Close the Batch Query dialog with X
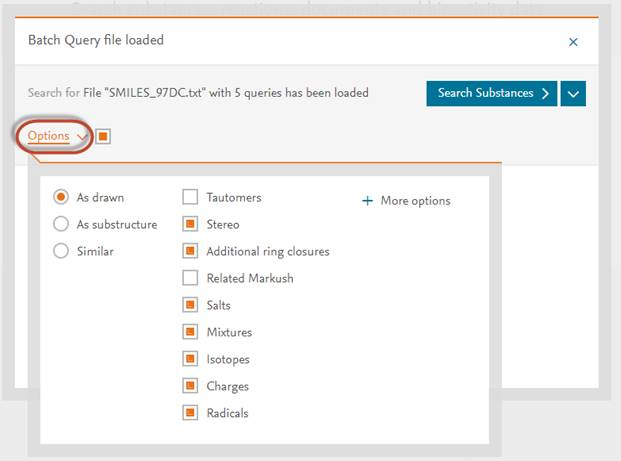621x461 pixels. click(x=573, y=42)
